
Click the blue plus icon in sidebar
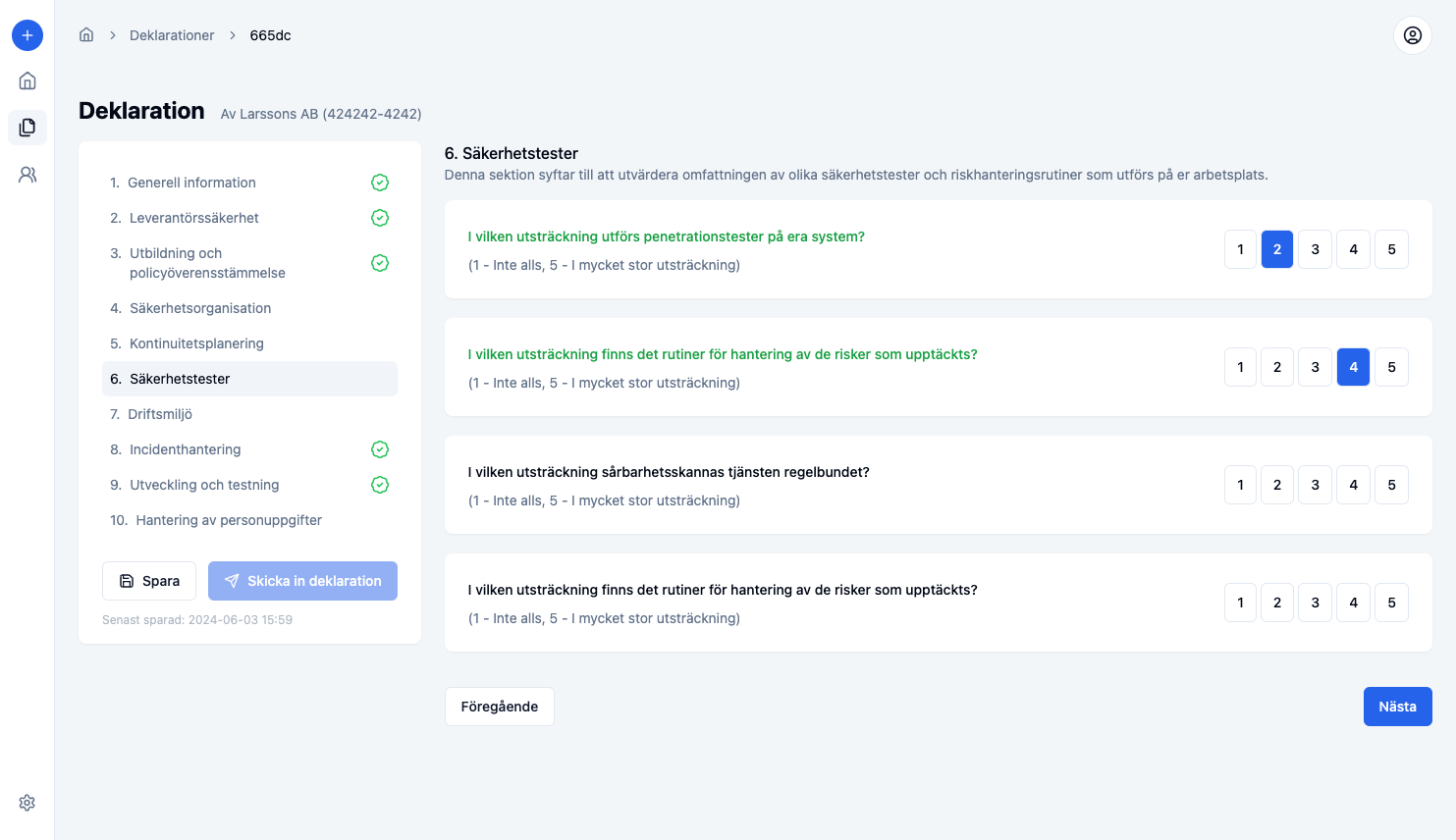27,35
